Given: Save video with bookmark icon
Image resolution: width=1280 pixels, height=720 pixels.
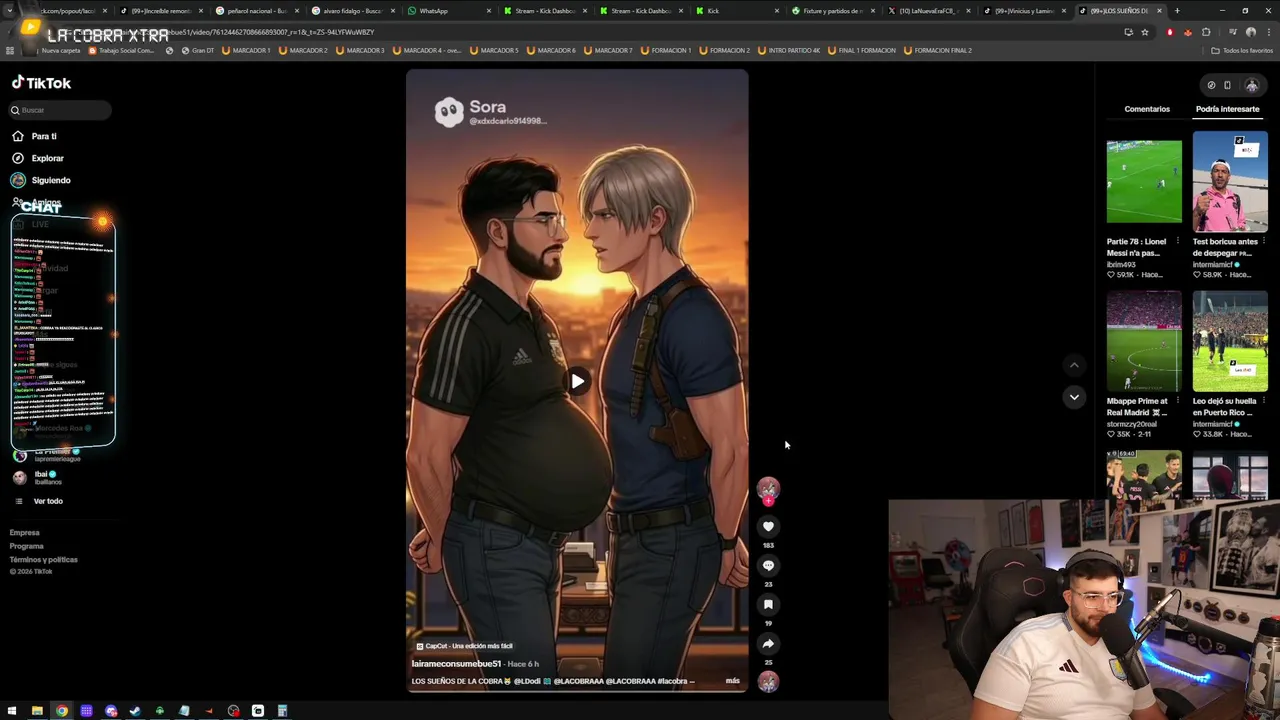Looking at the screenshot, I should click(x=768, y=604).
